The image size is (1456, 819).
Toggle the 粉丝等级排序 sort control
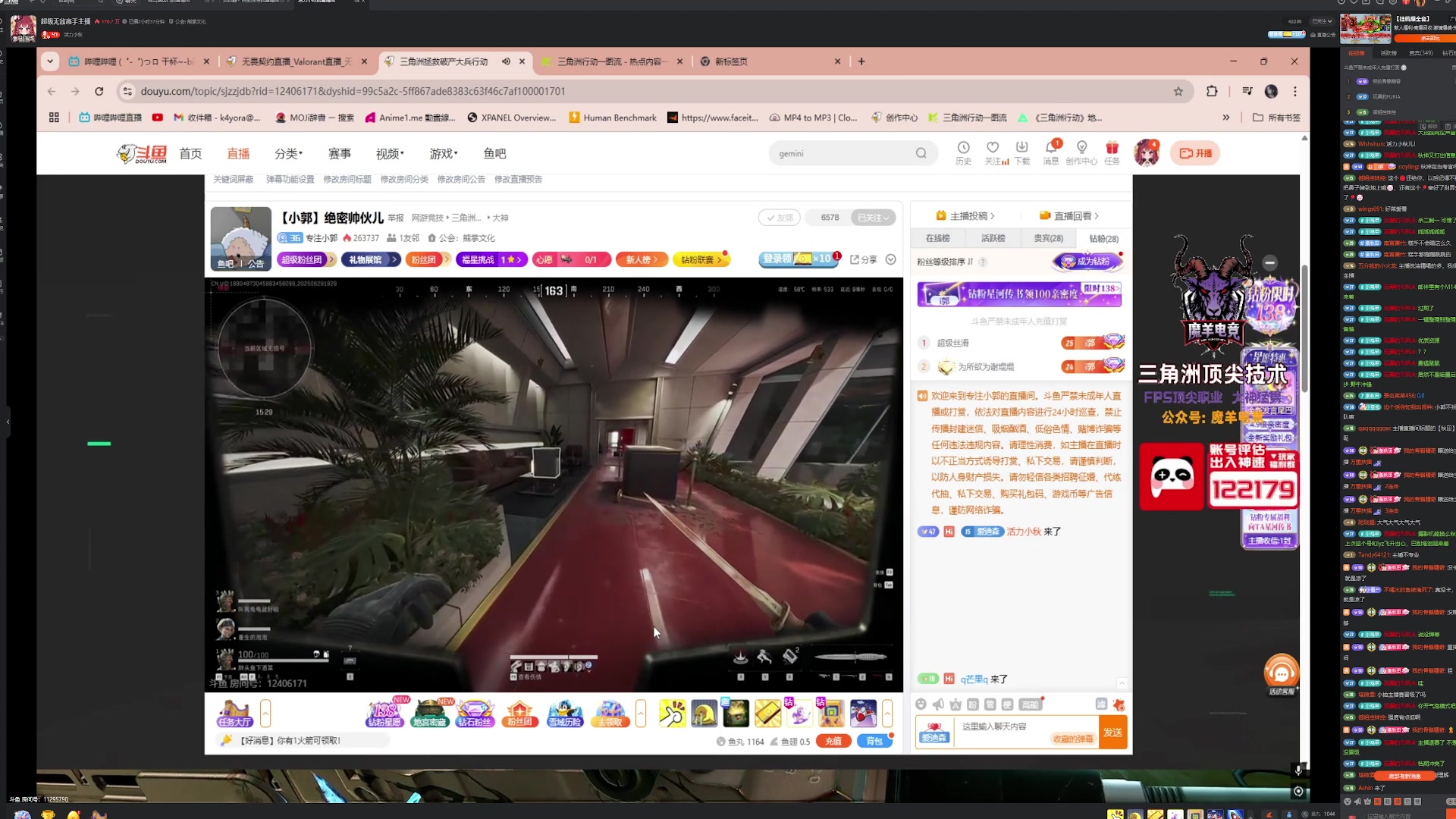coord(946,262)
